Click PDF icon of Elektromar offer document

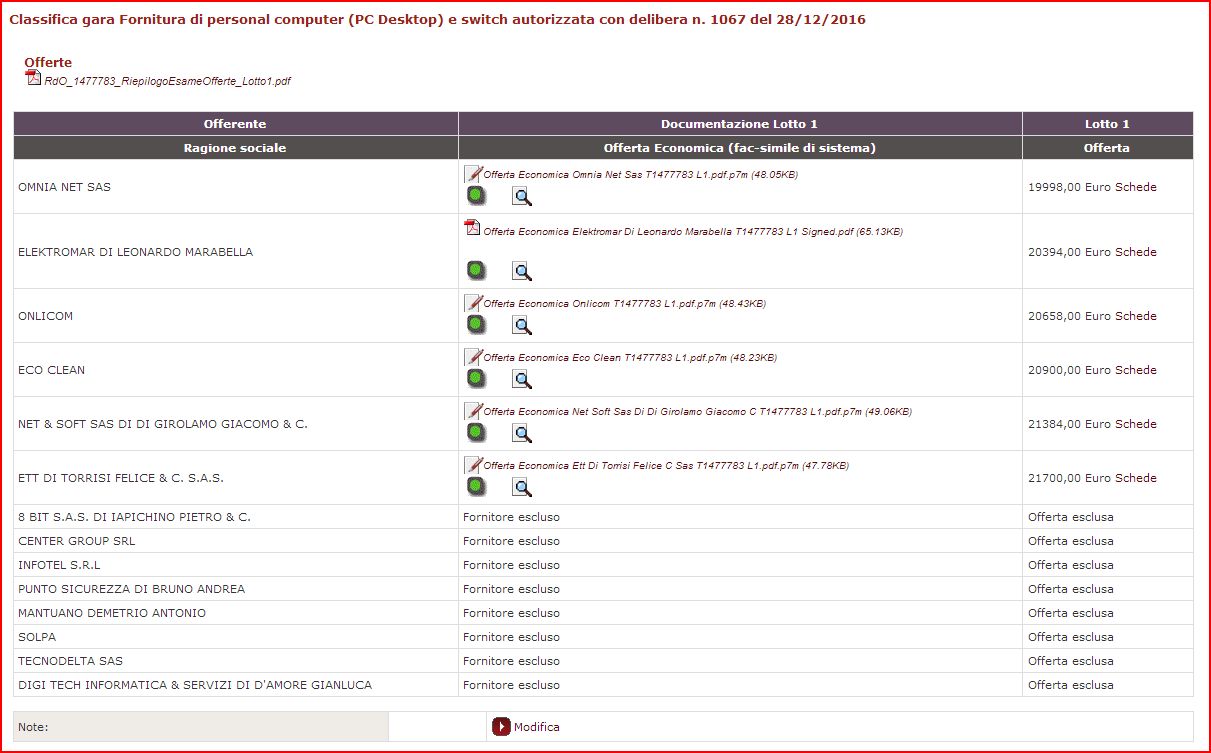[x=473, y=228]
